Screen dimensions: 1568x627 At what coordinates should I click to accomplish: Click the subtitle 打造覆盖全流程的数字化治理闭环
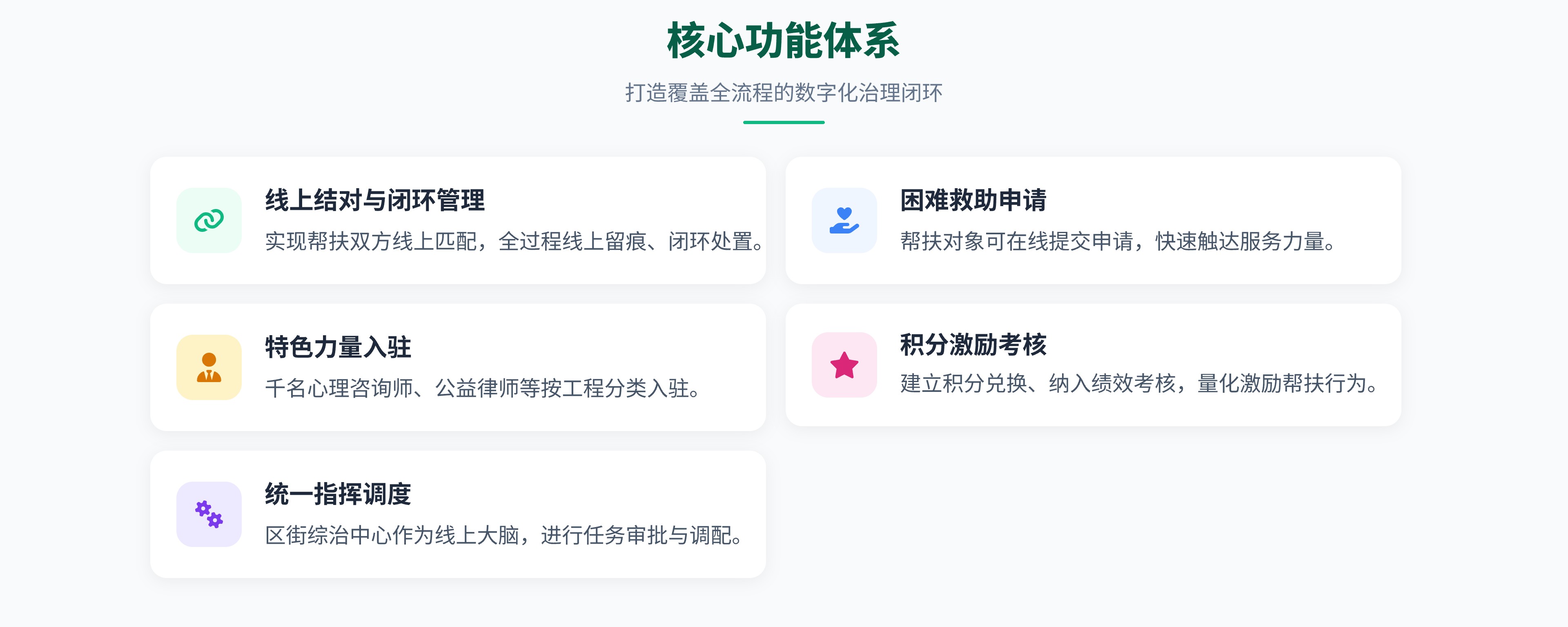pos(784,93)
